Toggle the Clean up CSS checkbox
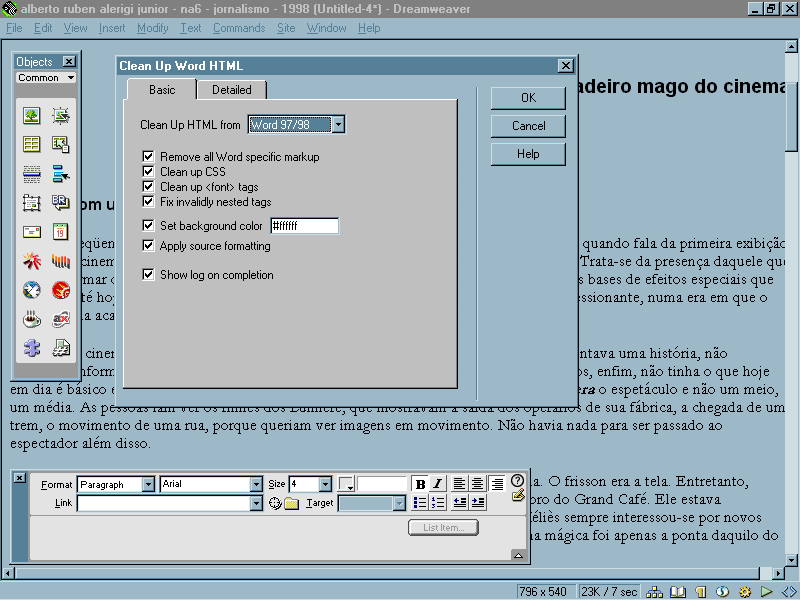The width and height of the screenshot is (800, 600). 148,172
